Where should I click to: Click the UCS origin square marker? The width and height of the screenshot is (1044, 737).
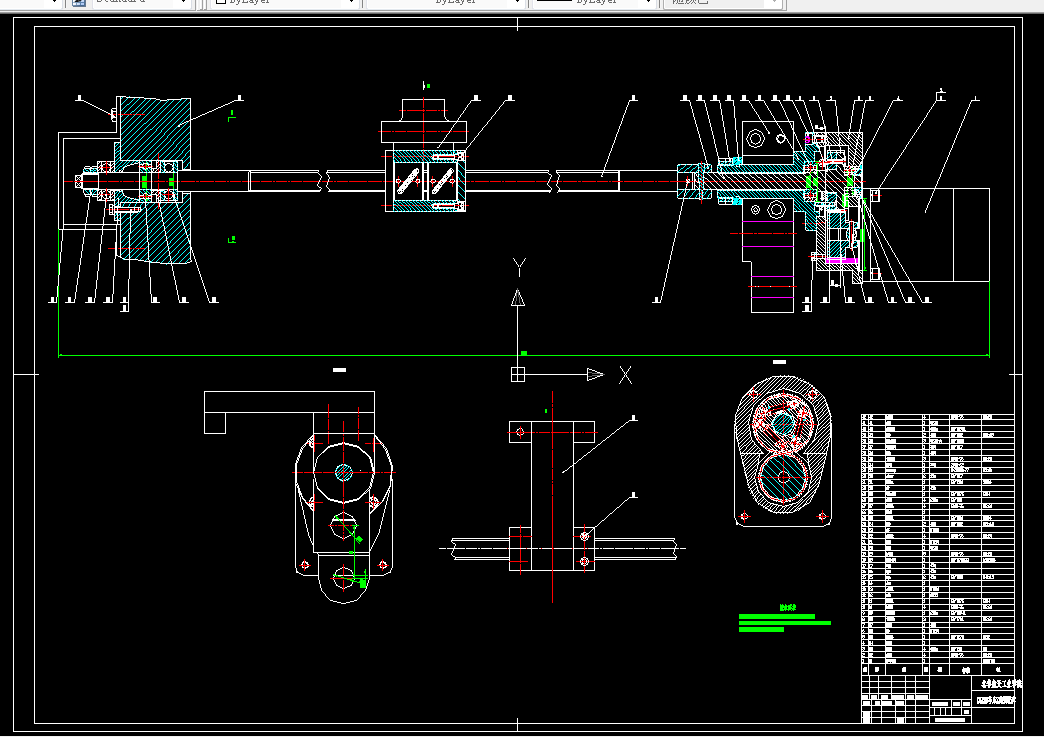(x=517, y=374)
